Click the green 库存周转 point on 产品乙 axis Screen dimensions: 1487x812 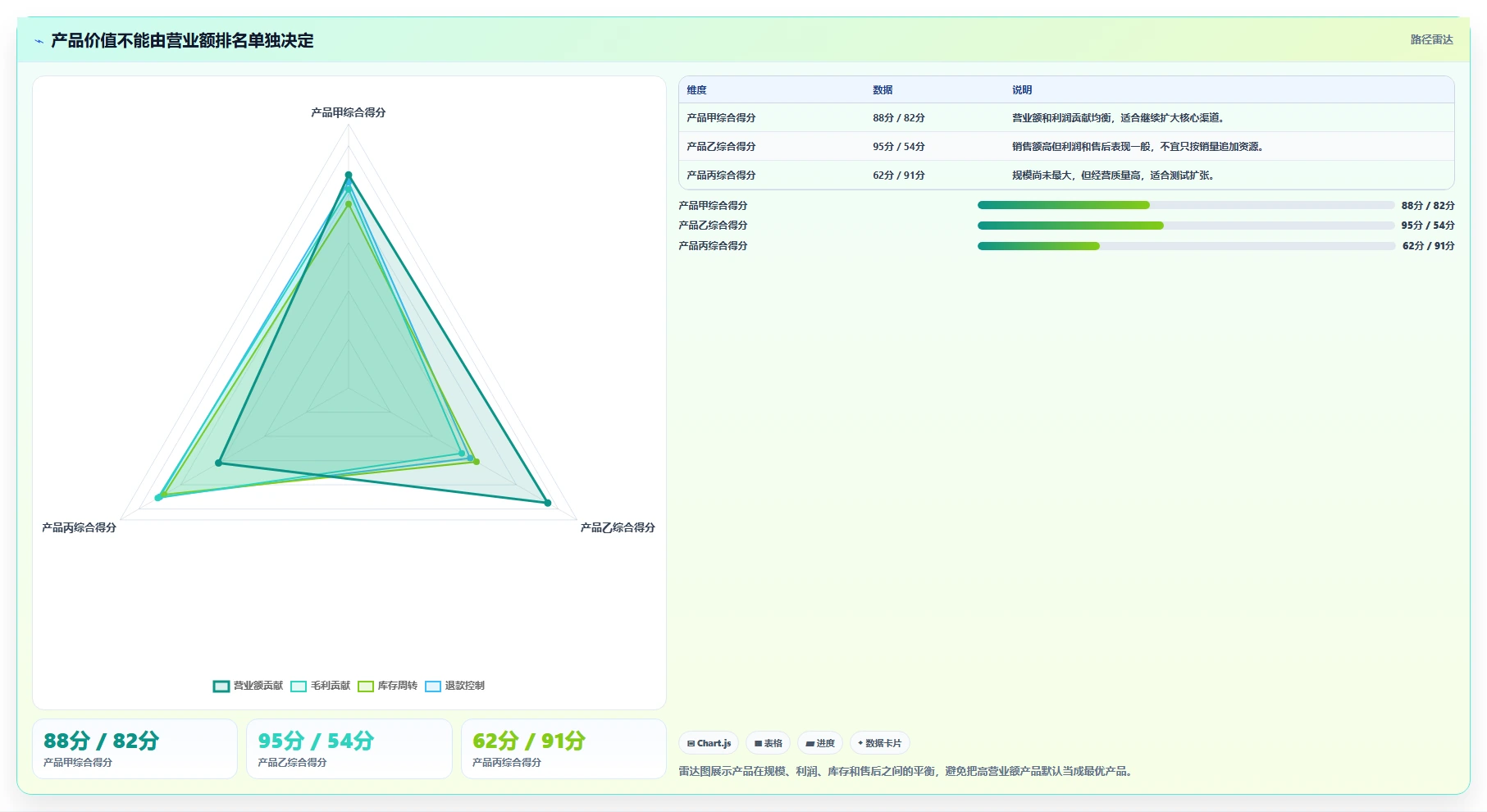click(x=477, y=462)
